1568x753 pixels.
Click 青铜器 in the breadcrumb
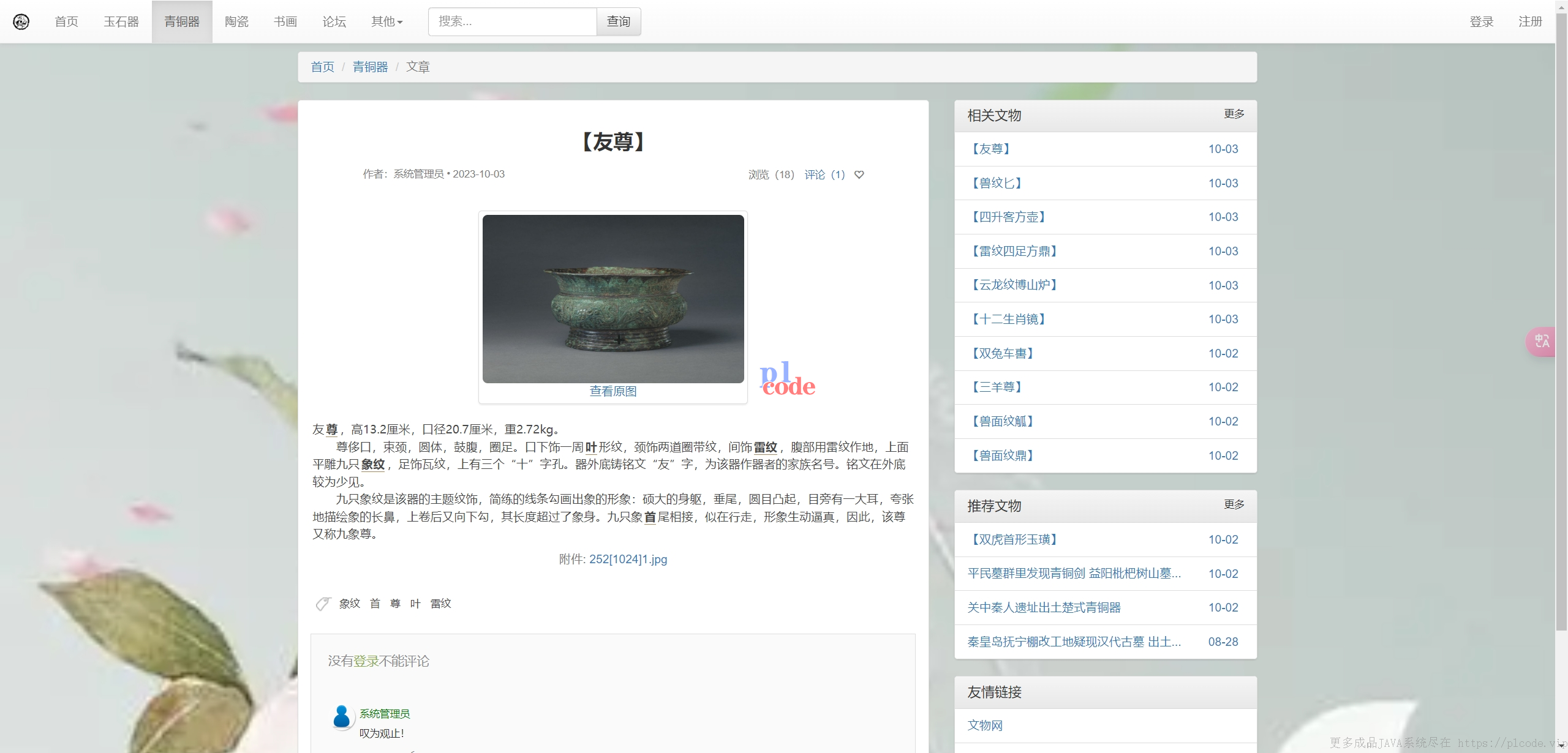370,67
